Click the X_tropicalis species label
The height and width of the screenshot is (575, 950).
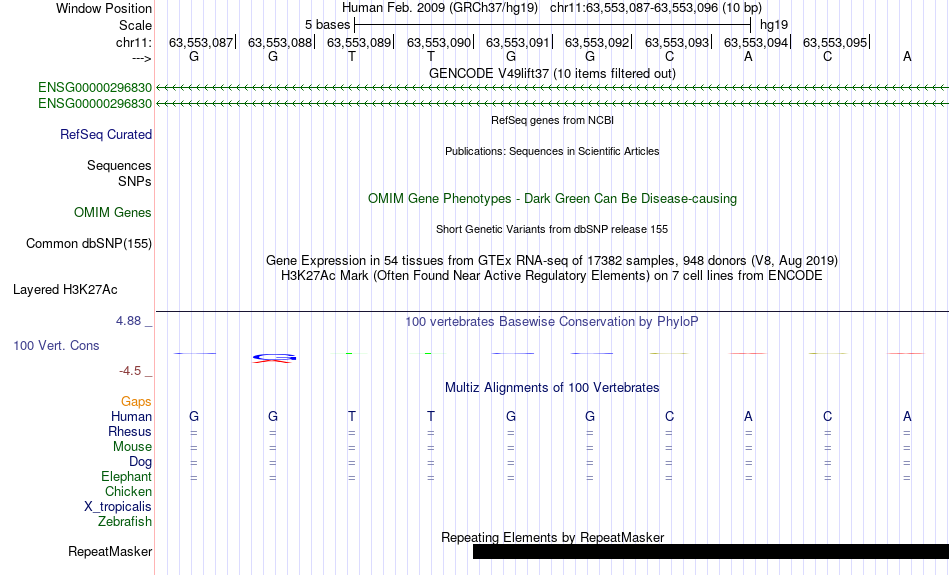click(118, 507)
